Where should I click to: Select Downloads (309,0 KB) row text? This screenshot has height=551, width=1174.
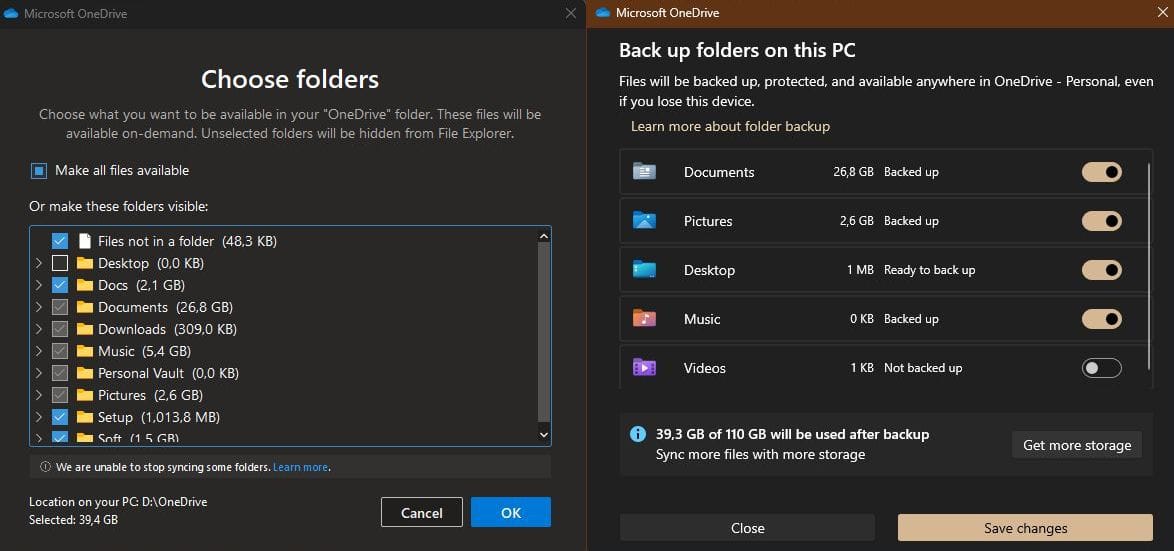pyautogui.click(x=168, y=329)
